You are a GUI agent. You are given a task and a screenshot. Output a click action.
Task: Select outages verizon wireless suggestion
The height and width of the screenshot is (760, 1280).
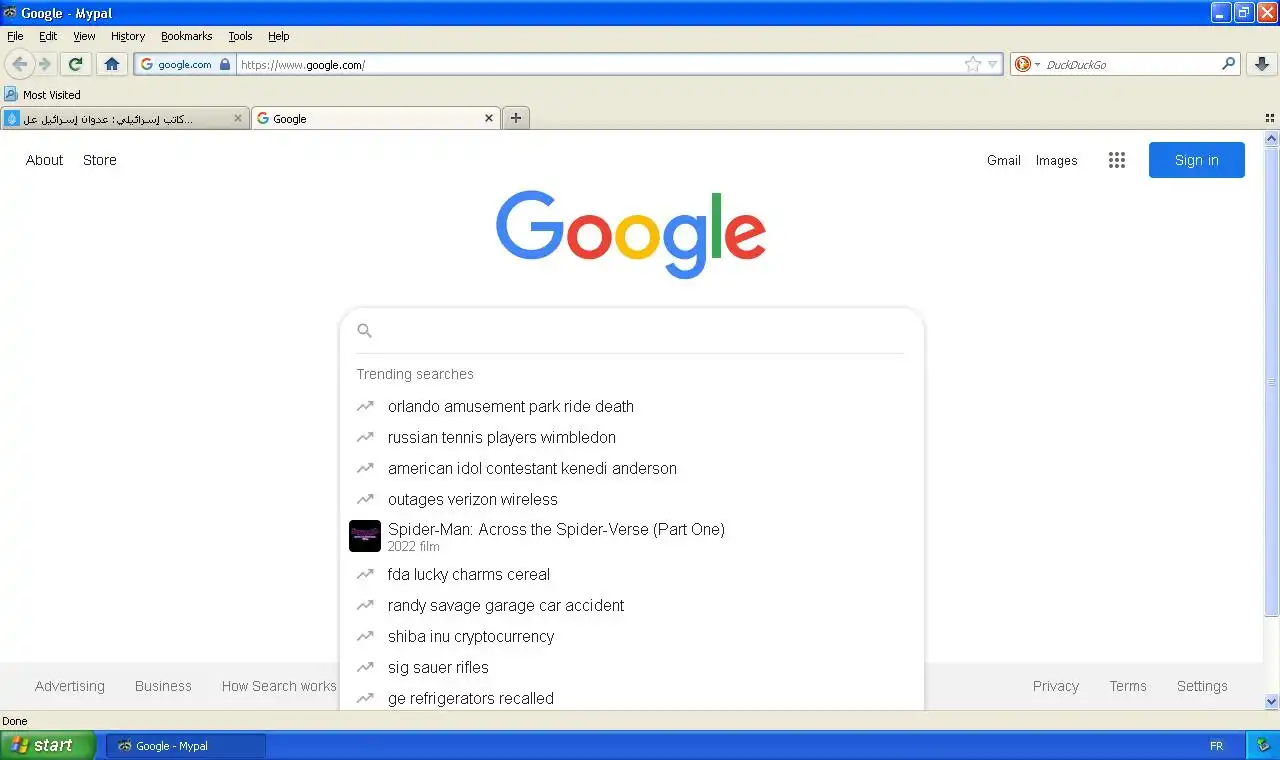(x=631, y=499)
